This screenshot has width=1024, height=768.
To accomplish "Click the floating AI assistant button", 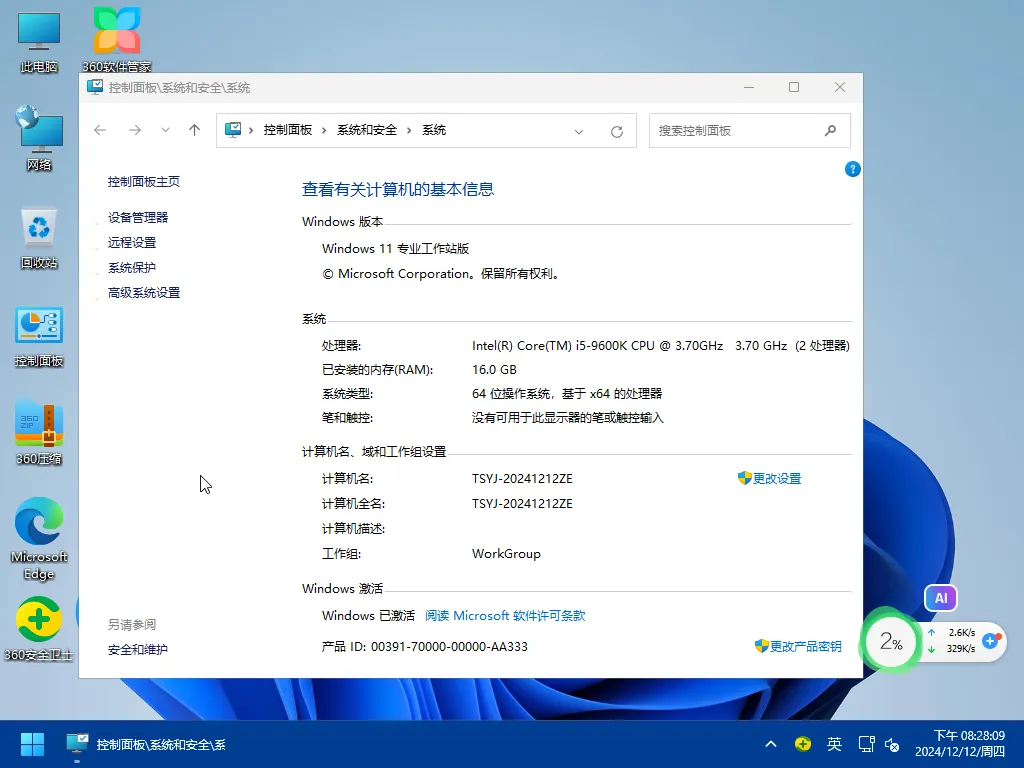I will (x=940, y=597).
